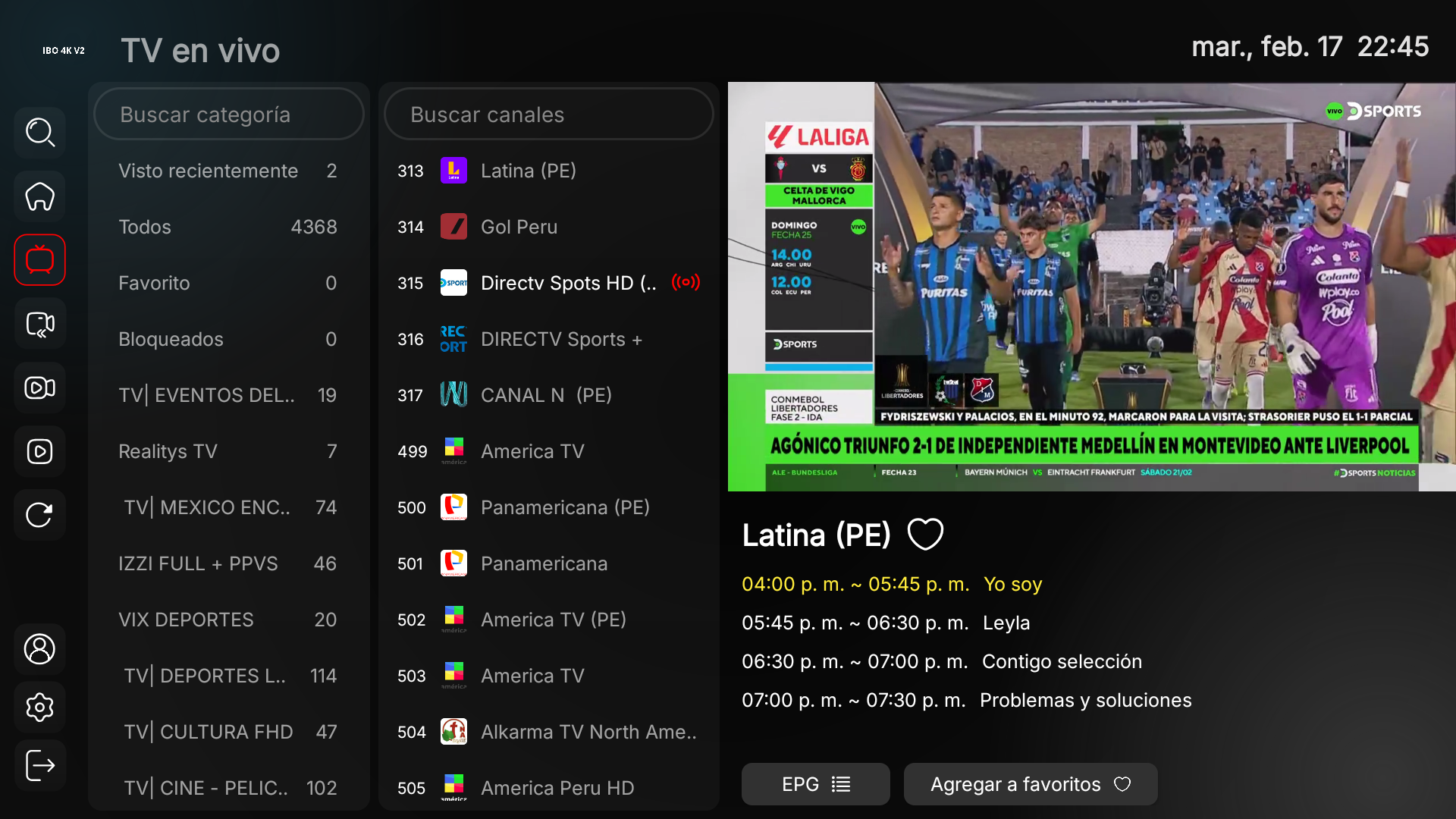Select channel 314 Gol Peru
The width and height of the screenshot is (1456, 819).
(549, 227)
